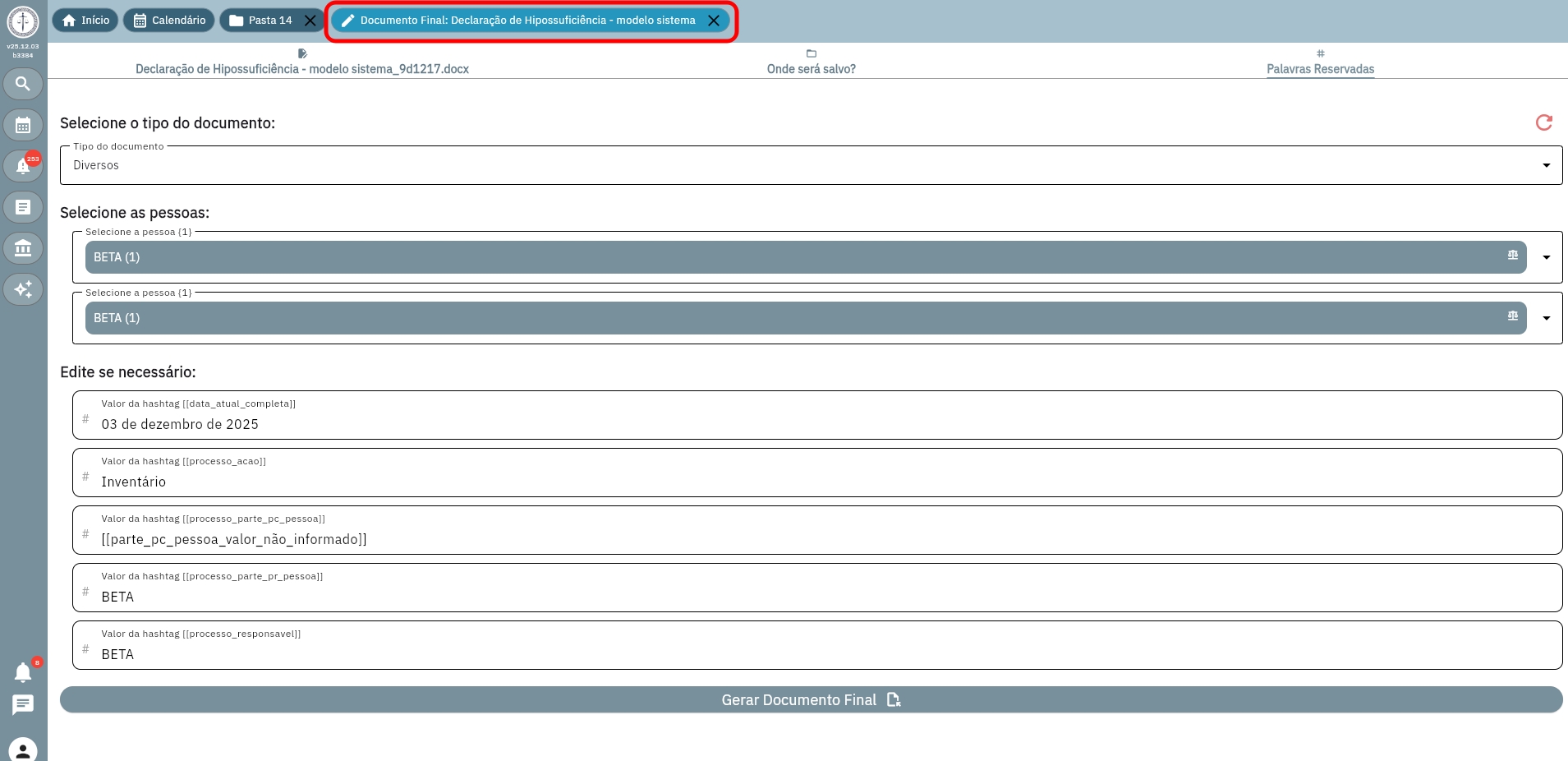1568x761 pixels.
Task: Open the courthouse building sidebar icon
Action: (x=23, y=248)
